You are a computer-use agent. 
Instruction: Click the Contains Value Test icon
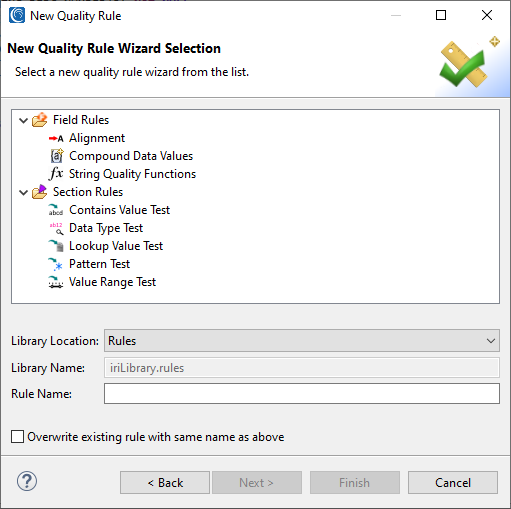(x=56, y=210)
